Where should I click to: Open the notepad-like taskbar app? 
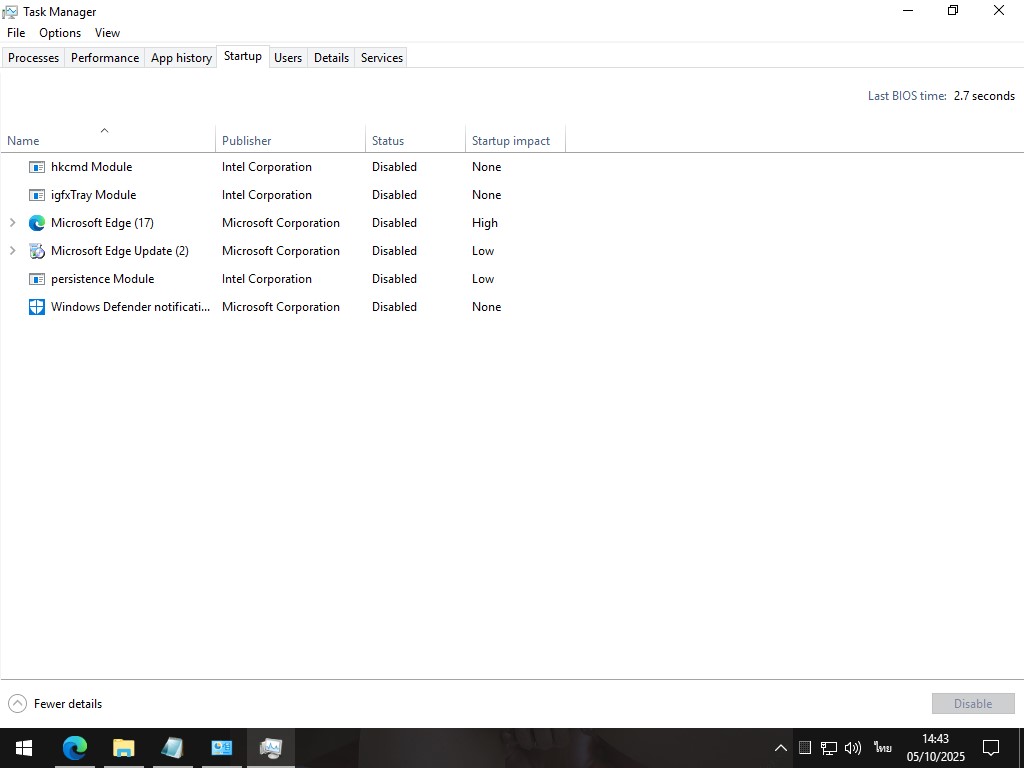[x=172, y=748]
